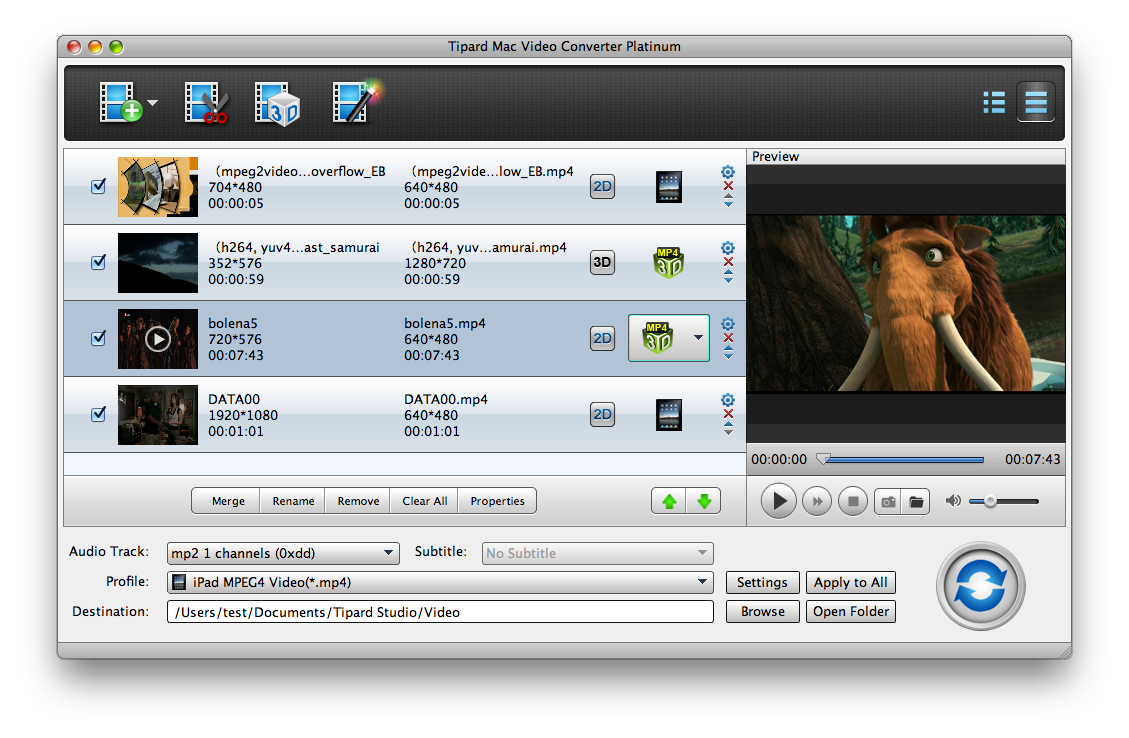Open the Clip tool with scissors
This screenshot has width=1129, height=738.
[207, 102]
